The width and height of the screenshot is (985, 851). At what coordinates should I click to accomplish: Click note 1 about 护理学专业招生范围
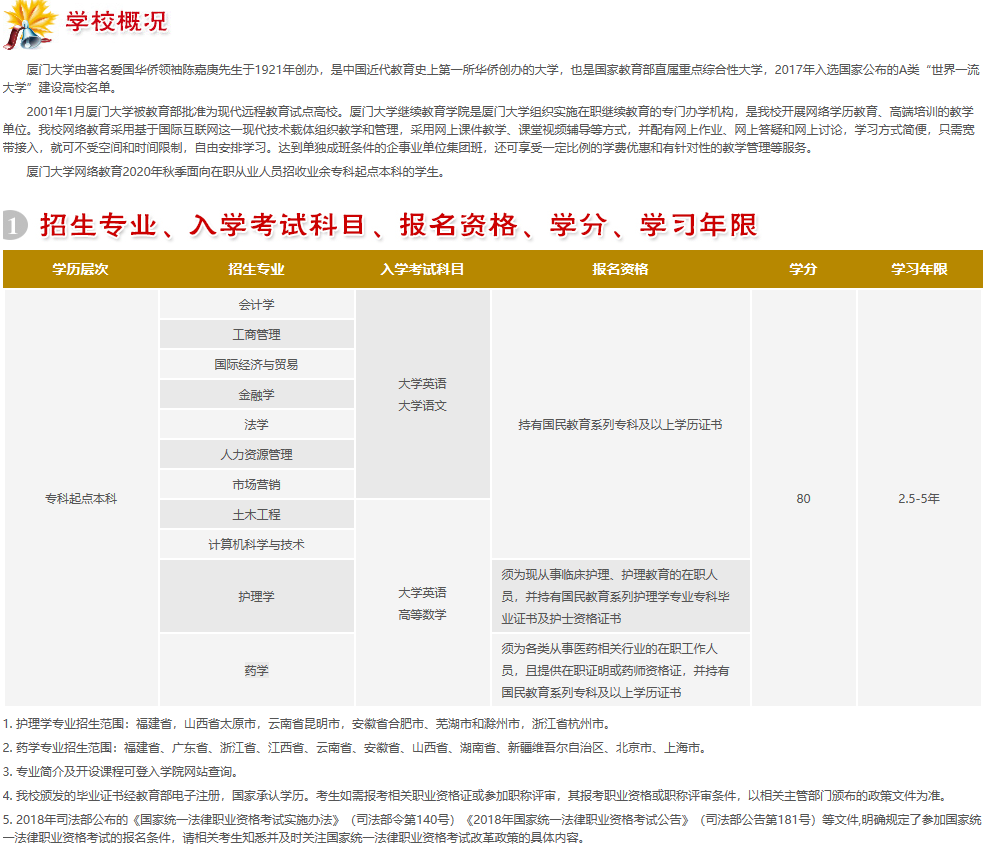(307, 724)
